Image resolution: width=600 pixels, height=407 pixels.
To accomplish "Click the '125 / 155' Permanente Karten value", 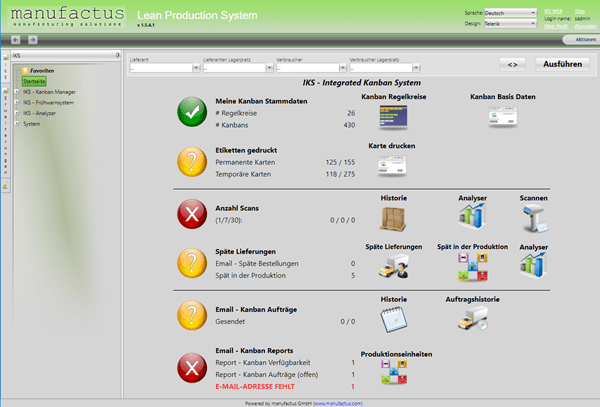I will (340, 162).
